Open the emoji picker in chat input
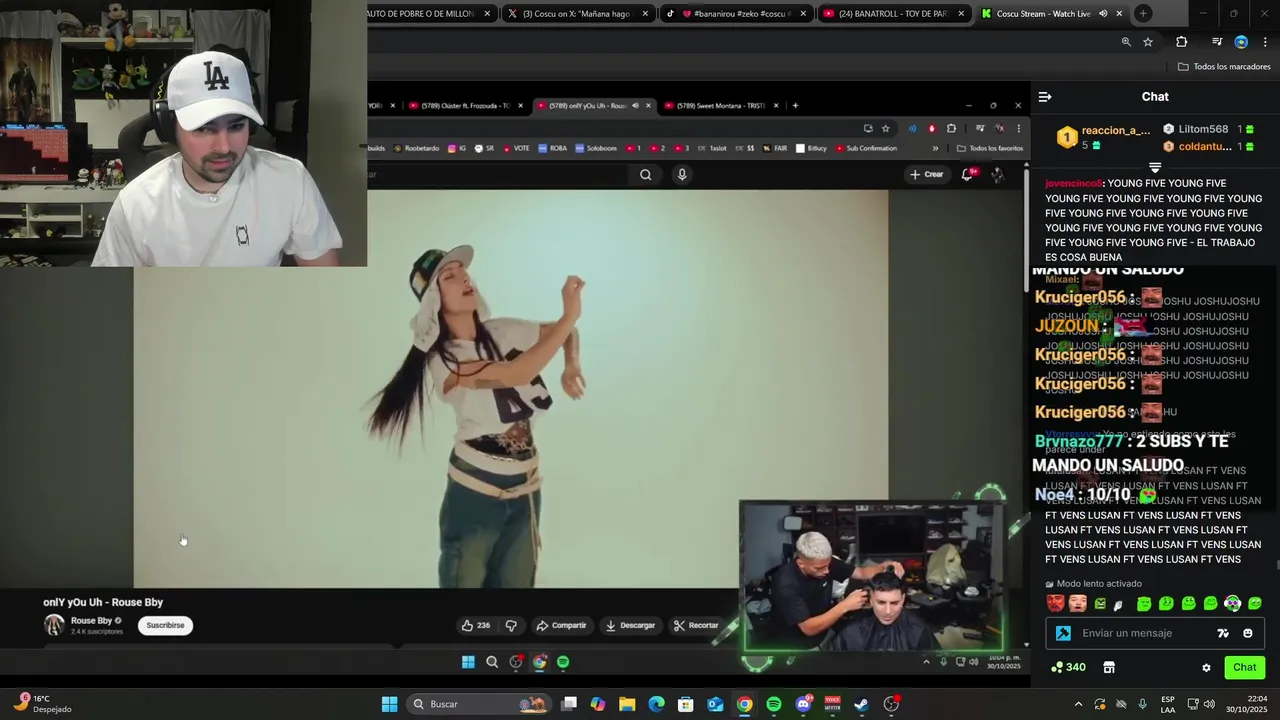1280x720 pixels. pos(1247,633)
